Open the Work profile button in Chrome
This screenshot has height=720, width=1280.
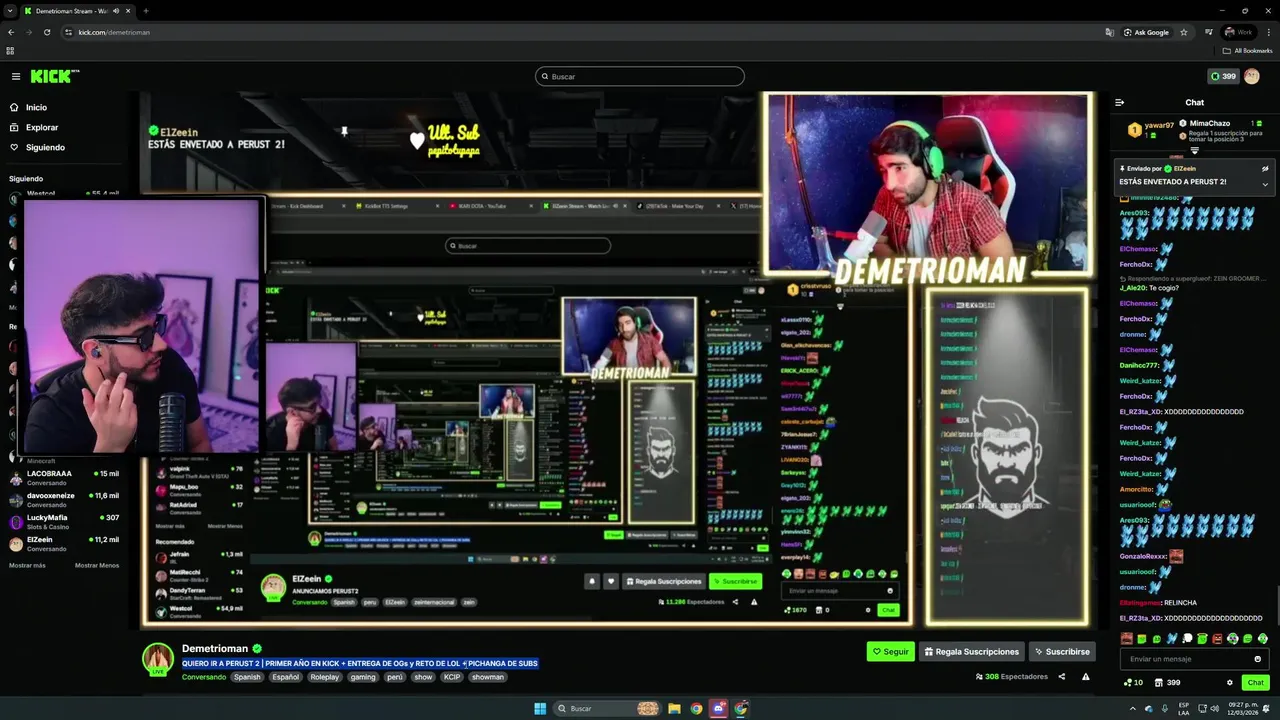[1240, 32]
